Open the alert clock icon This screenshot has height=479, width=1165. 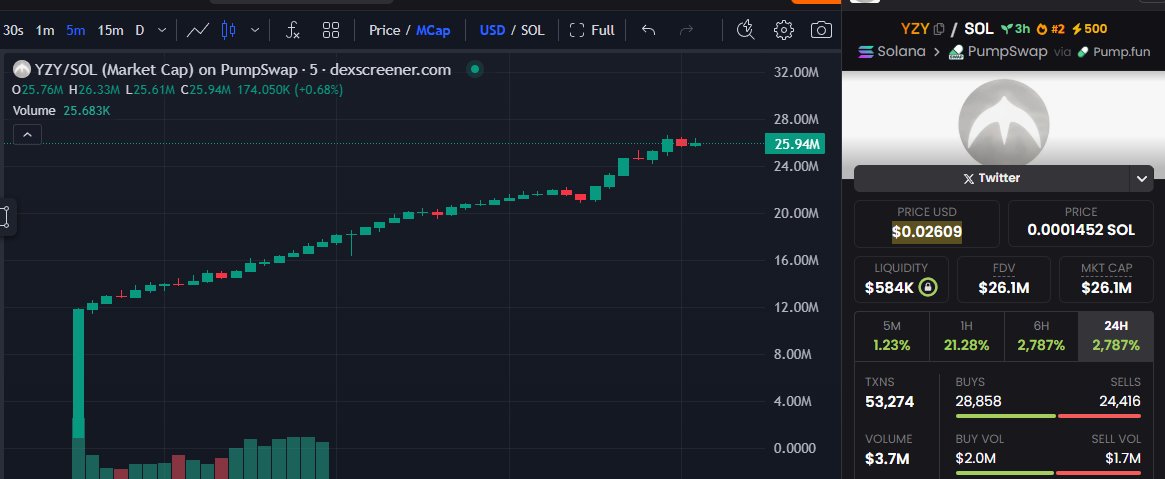pyautogui.click(x=744, y=30)
